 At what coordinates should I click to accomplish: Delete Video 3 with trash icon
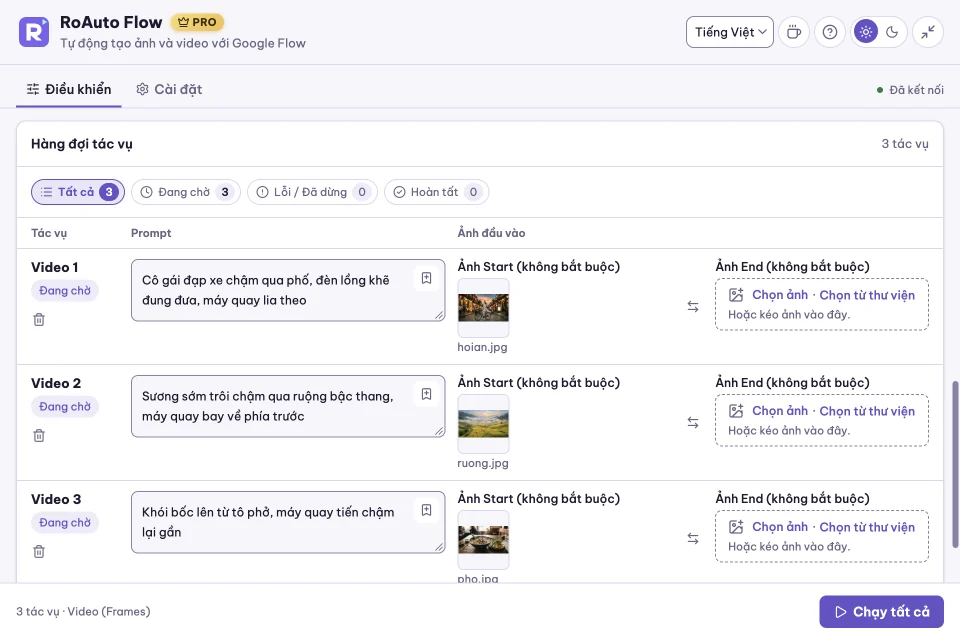tap(39, 551)
